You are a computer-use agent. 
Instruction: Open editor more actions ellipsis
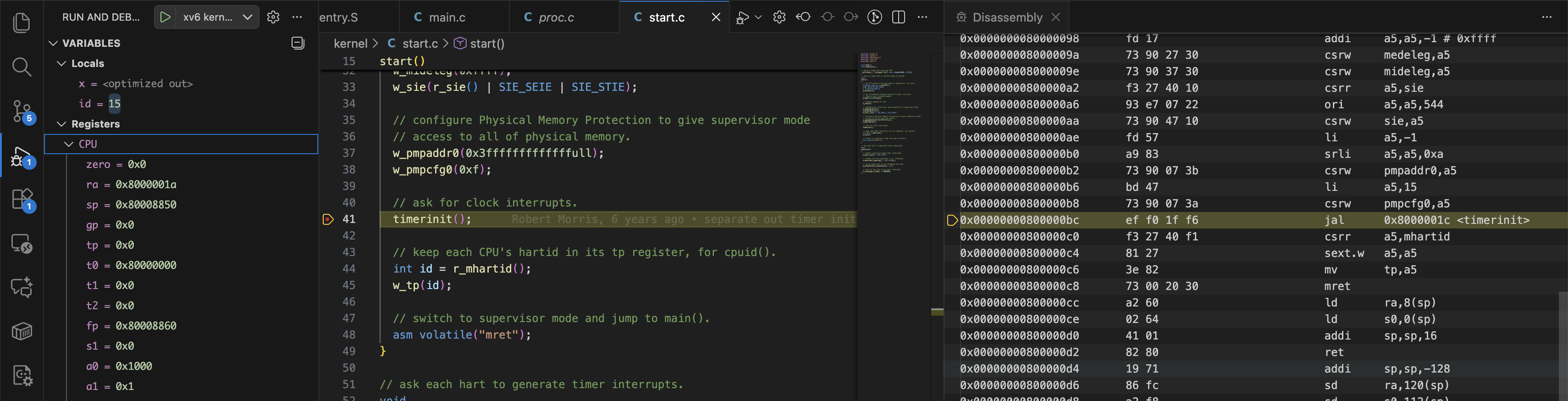pos(922,17)
